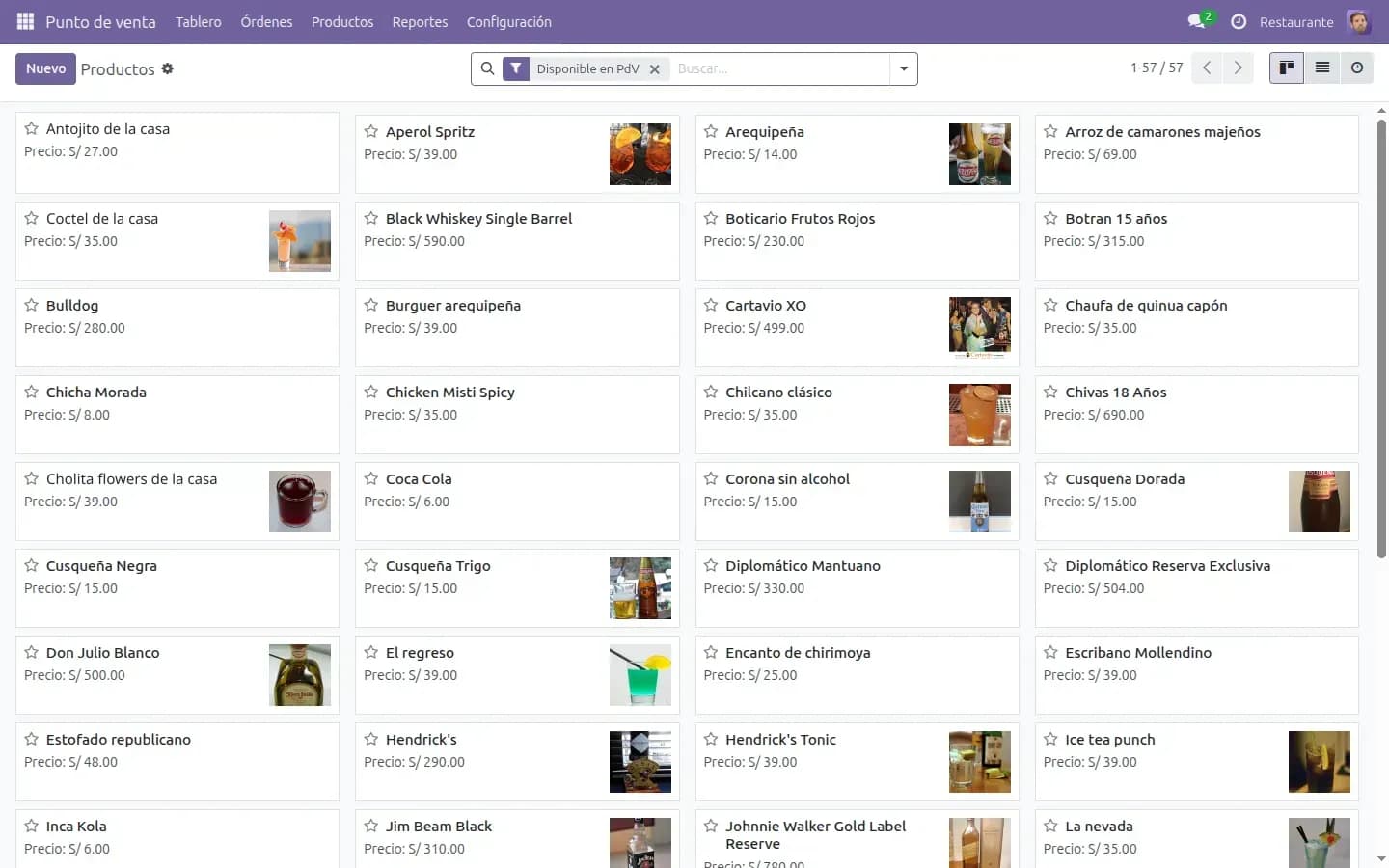
Task: Open the Cartavio XO product image
Action: pyautogui.click(x=980, y=328)
